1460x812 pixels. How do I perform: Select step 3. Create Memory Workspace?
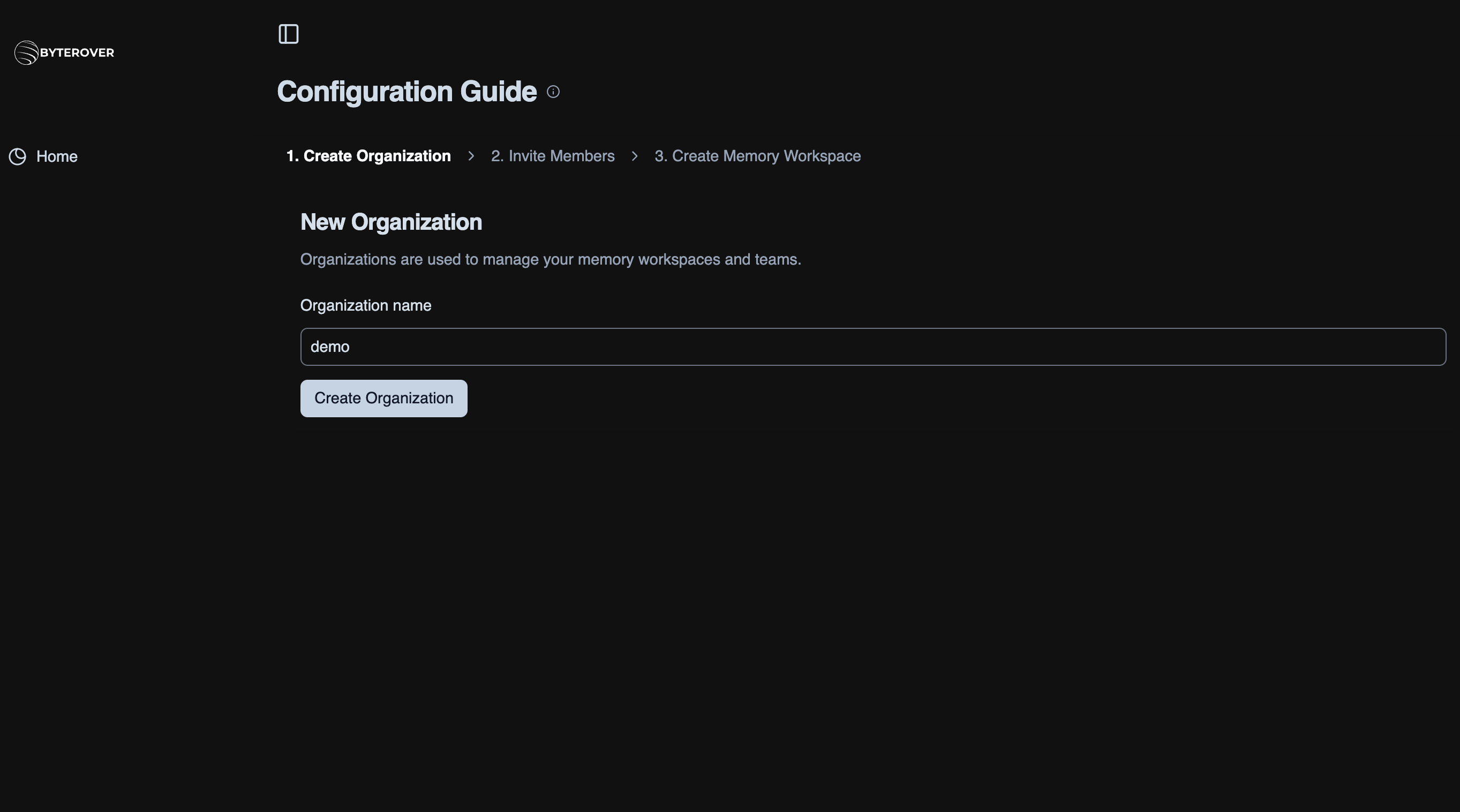pos(757,156)
